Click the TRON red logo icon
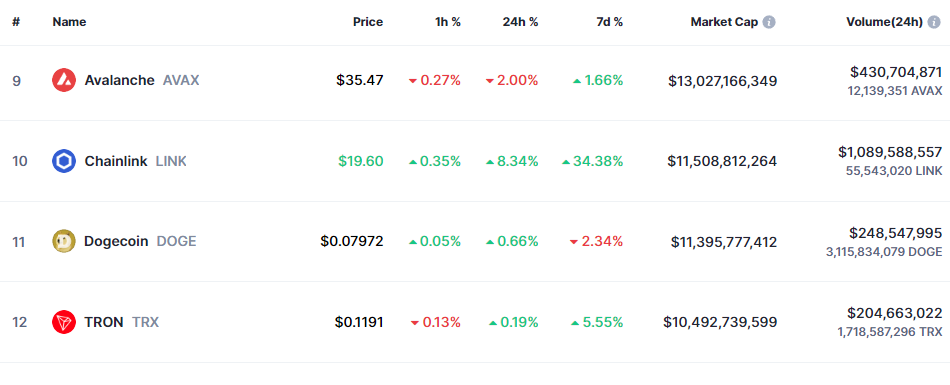 [64, 322]
